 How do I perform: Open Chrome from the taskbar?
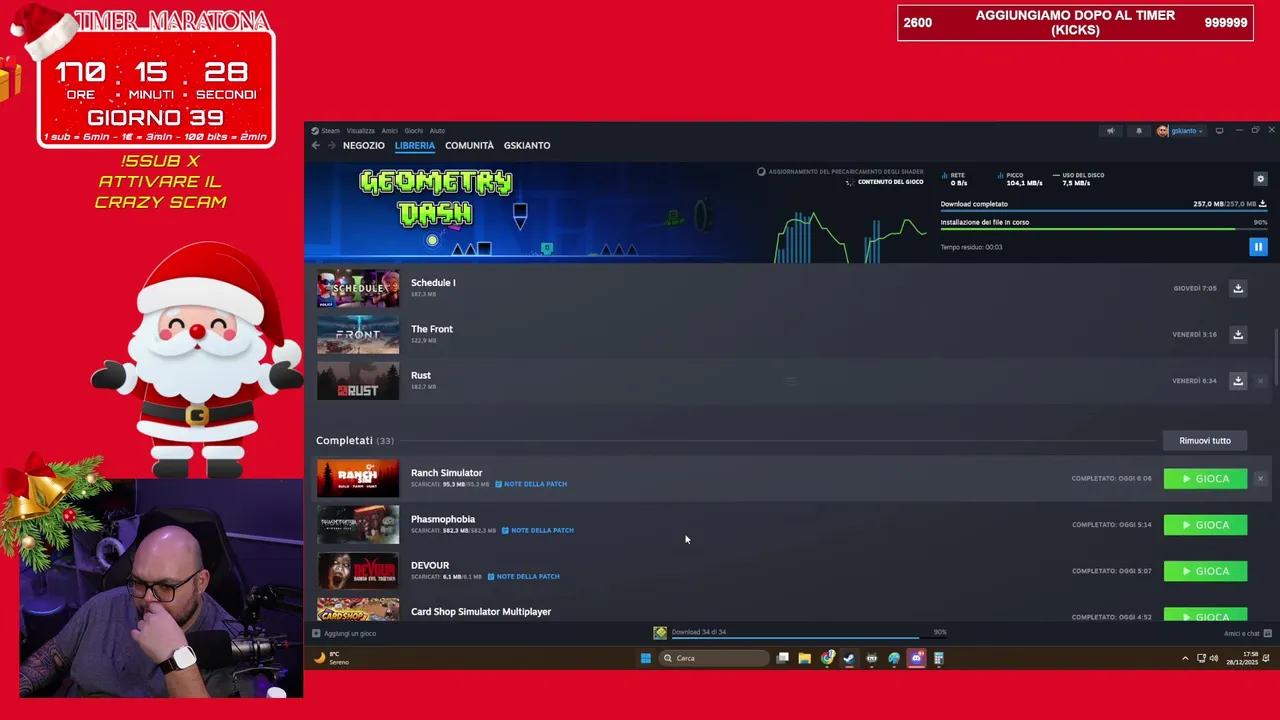827,658
